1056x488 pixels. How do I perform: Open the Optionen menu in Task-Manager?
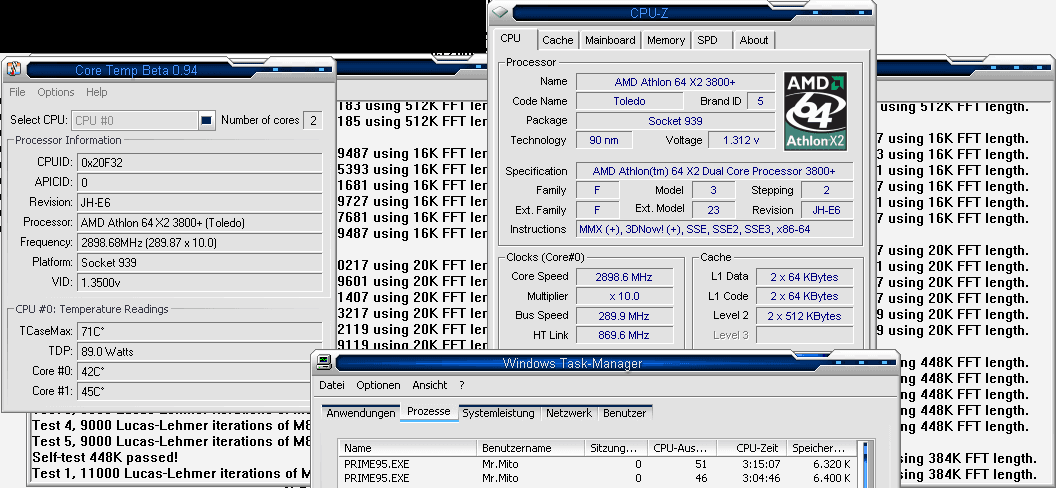(378, 386)
